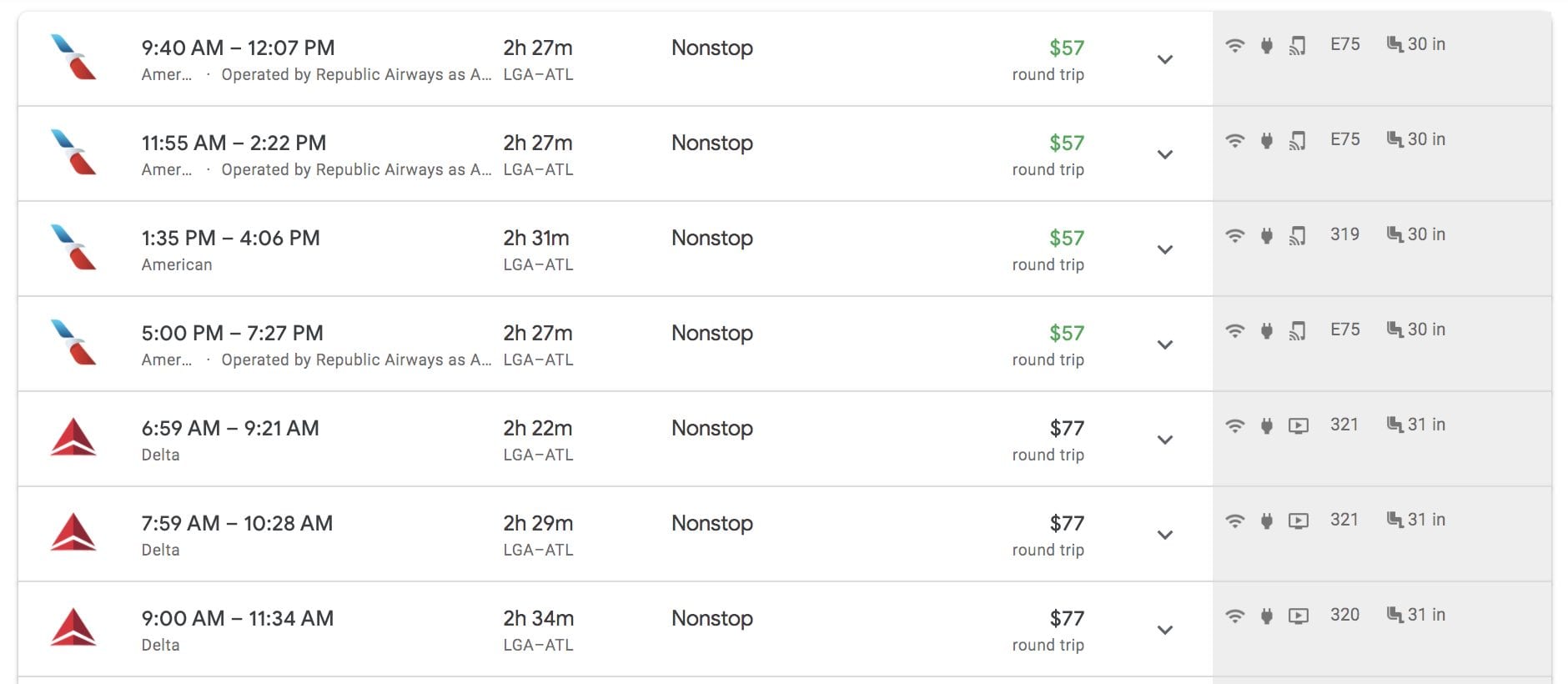
Task: Click the $77 price on 6:59 AM flight
Action: point(1067,429)
